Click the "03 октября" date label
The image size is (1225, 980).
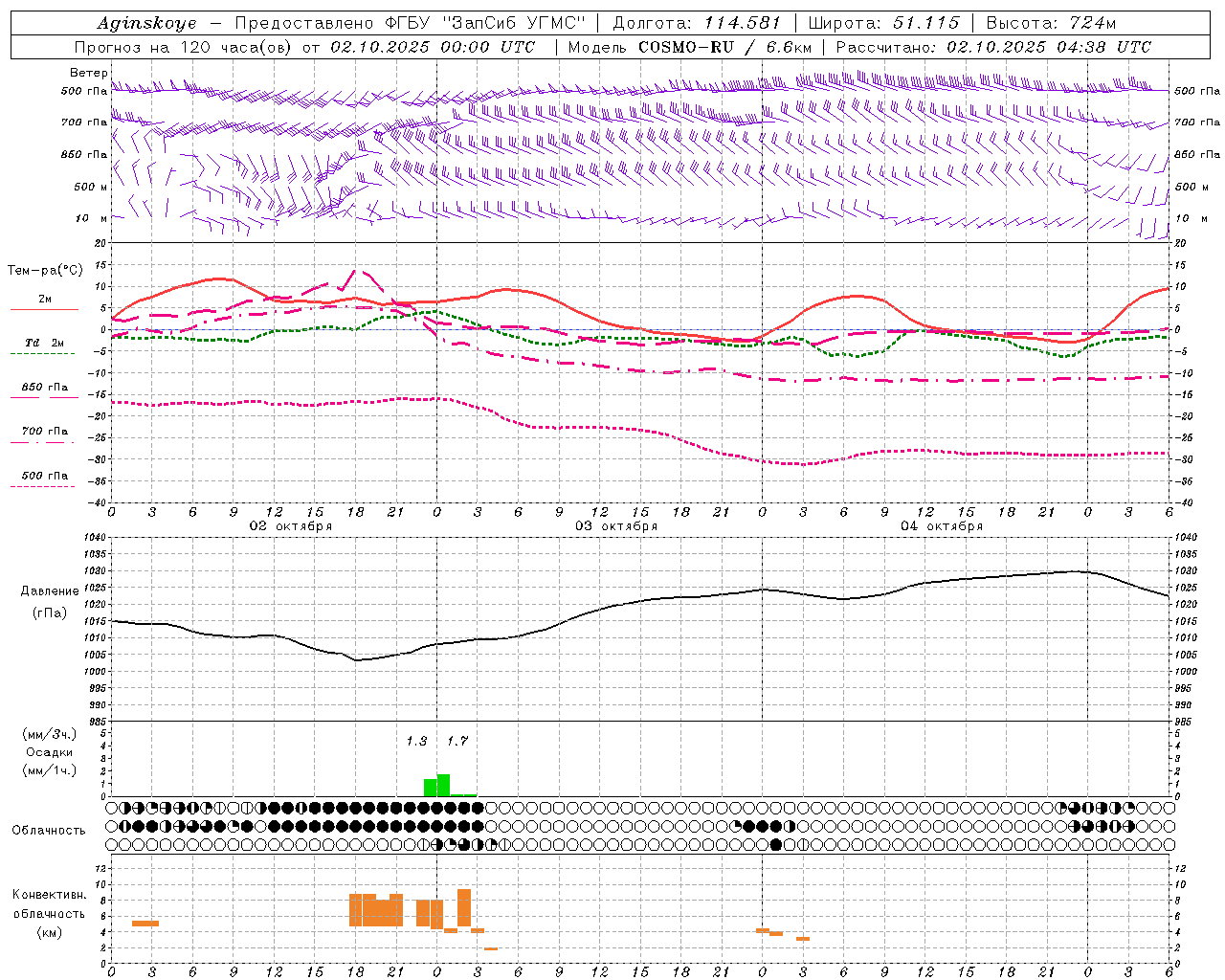616,526
